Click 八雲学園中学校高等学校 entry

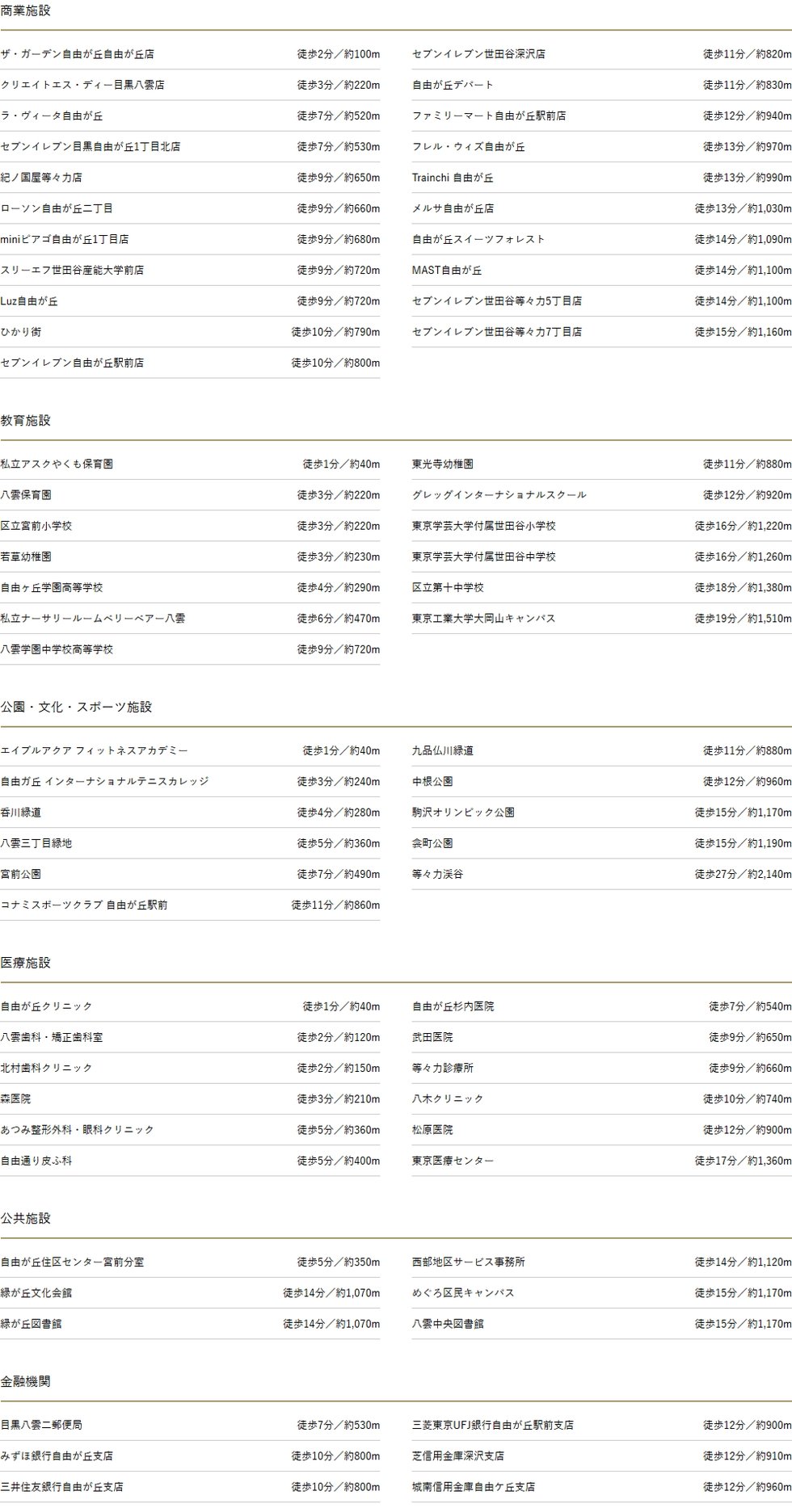point(190,649)
